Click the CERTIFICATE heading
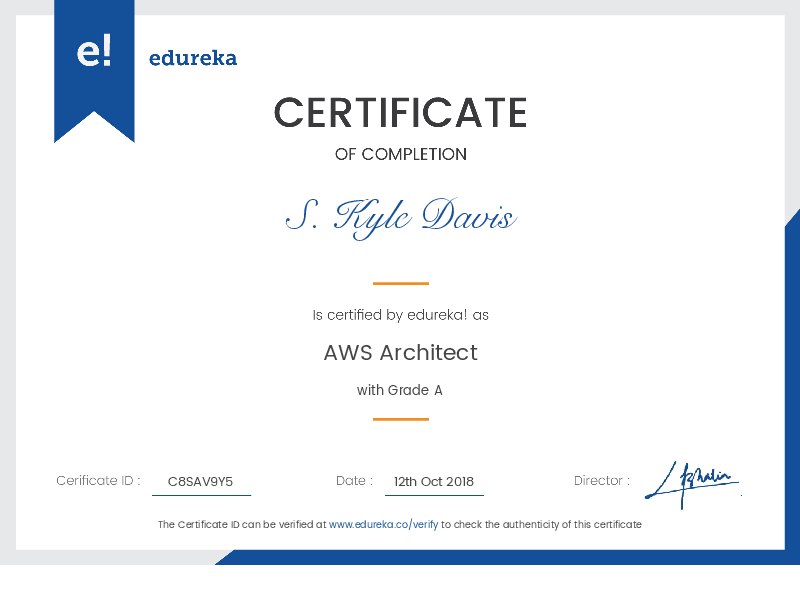The image size is (800, 590). coord(401,113)
